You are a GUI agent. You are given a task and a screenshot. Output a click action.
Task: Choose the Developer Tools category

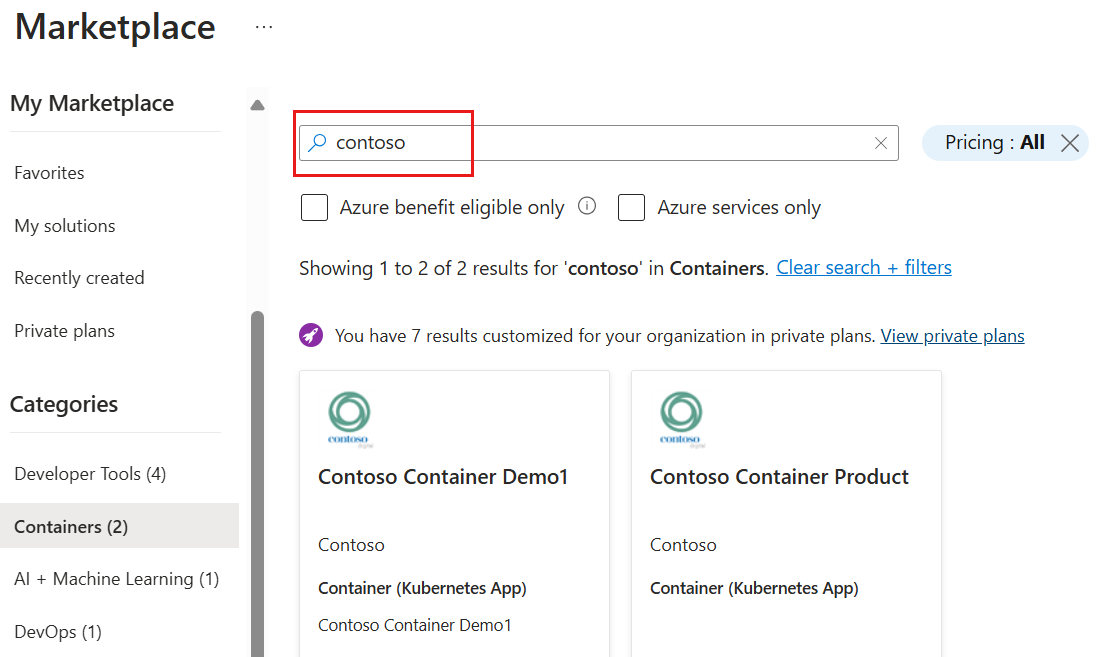tap(90, 474)
